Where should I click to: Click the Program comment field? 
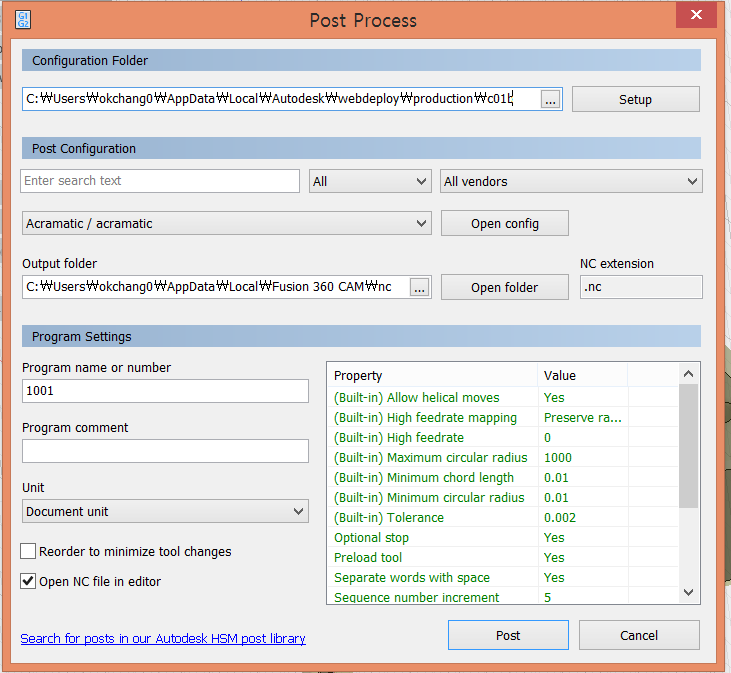pos(165,451)
